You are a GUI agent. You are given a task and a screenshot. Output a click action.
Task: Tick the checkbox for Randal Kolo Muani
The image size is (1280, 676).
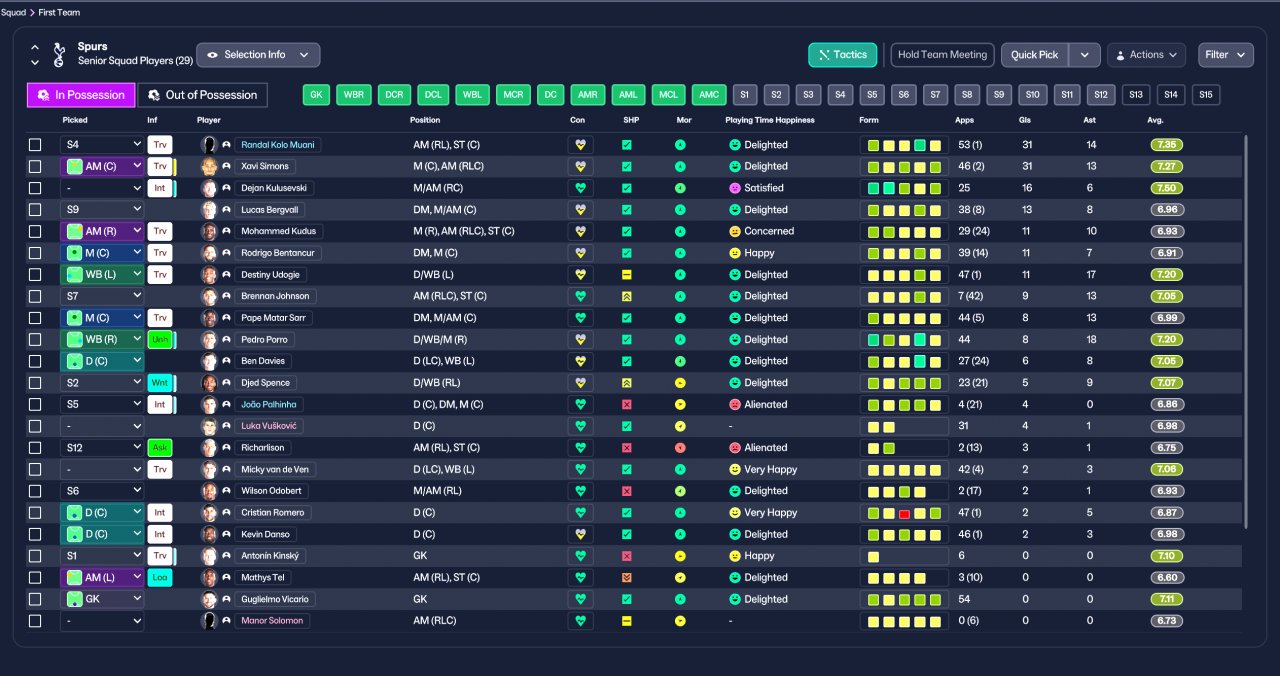[35, 145]
